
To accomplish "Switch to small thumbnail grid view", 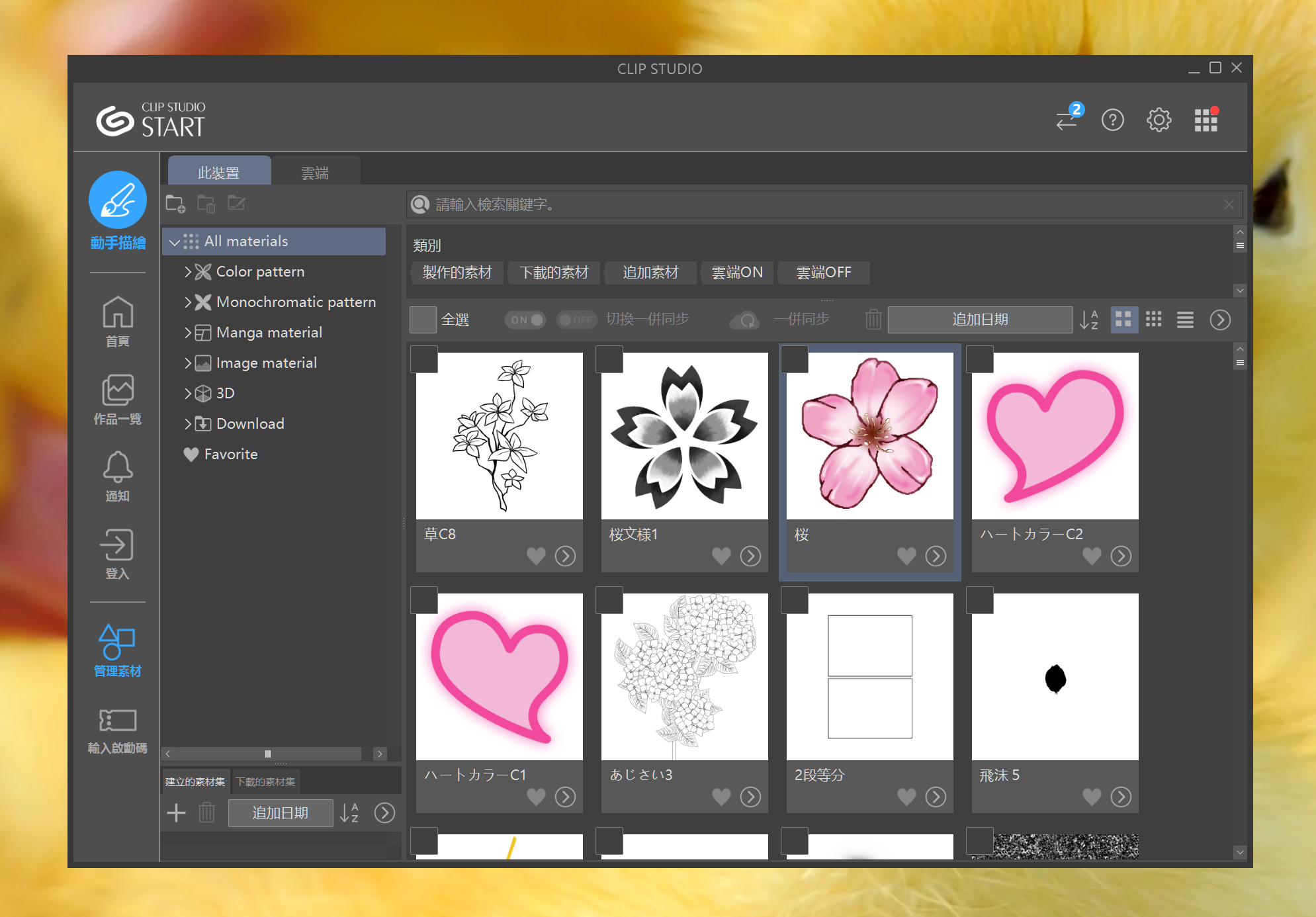I will [1154, 320].
